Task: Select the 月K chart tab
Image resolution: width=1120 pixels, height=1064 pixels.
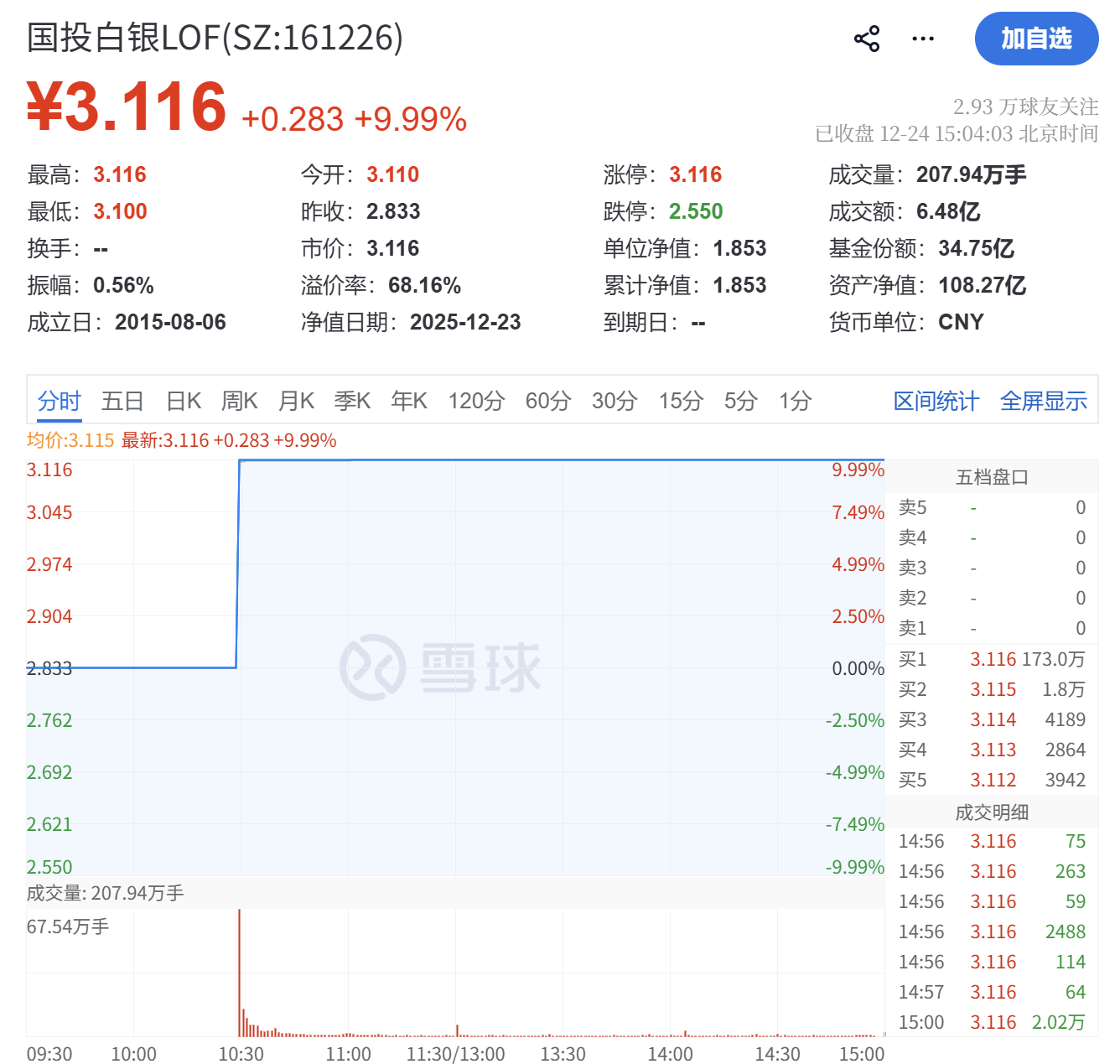Action: (x=296, y=401)
